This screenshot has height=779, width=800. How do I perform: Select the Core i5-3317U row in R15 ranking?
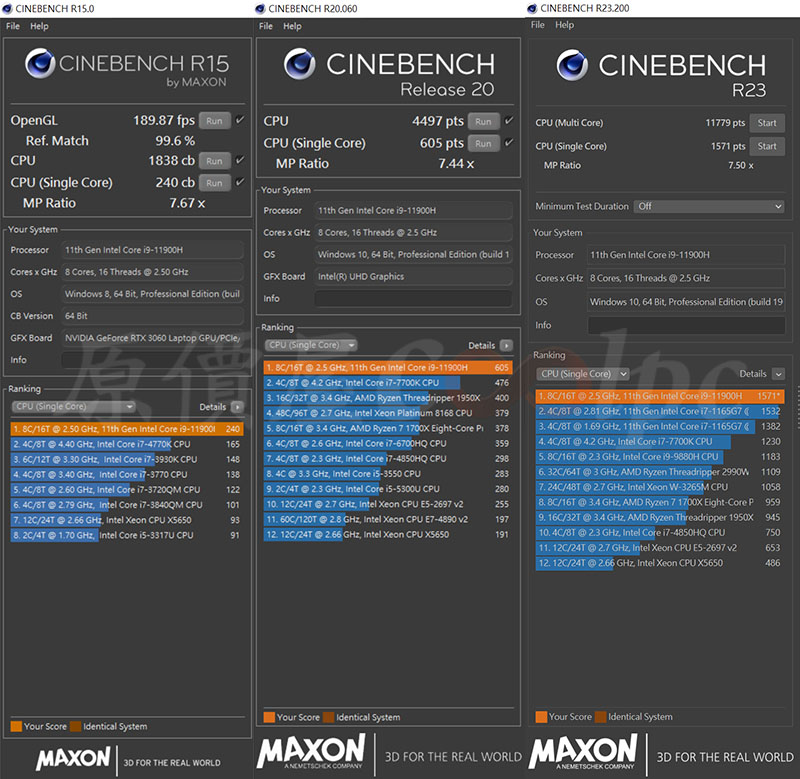pos(127,535)
